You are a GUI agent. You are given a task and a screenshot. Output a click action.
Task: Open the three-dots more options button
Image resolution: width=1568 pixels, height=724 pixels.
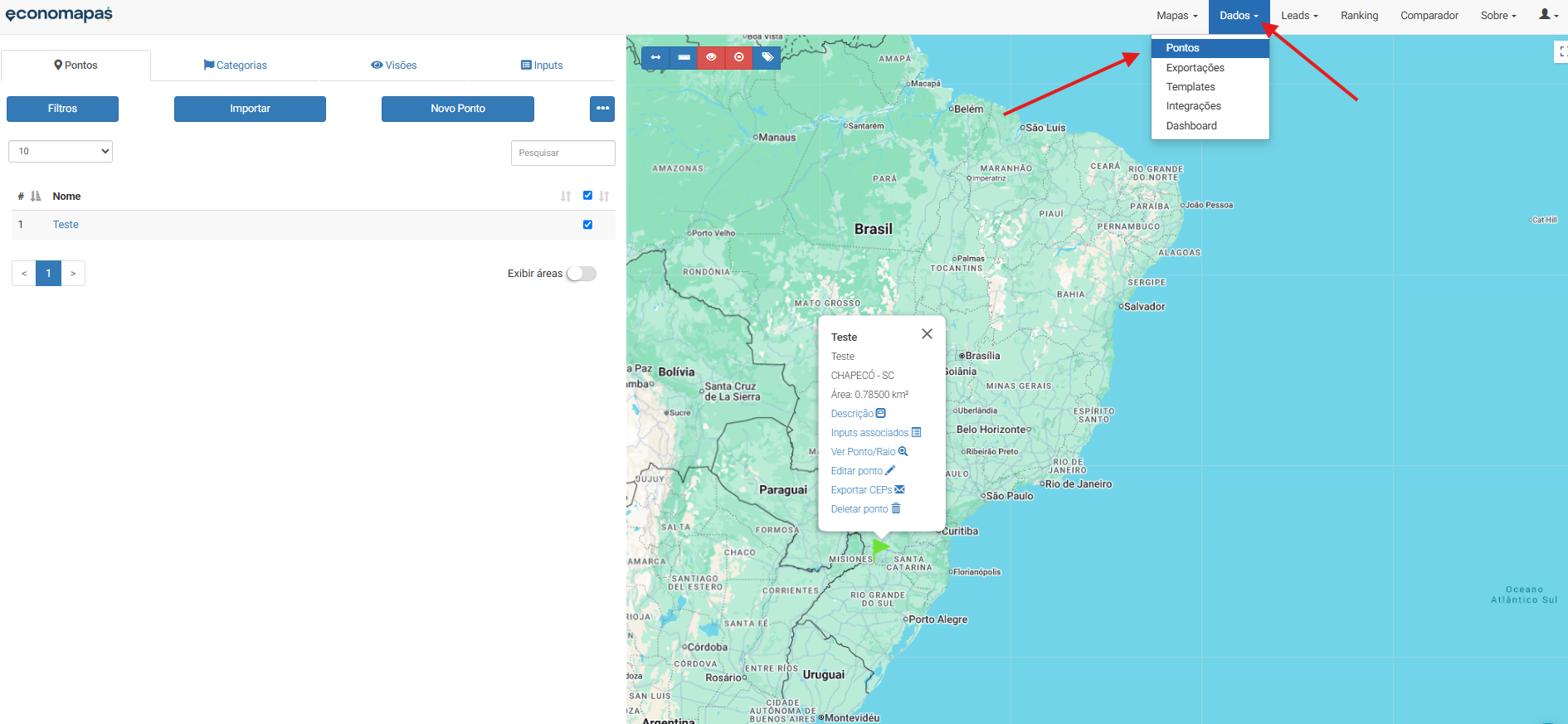602,109
